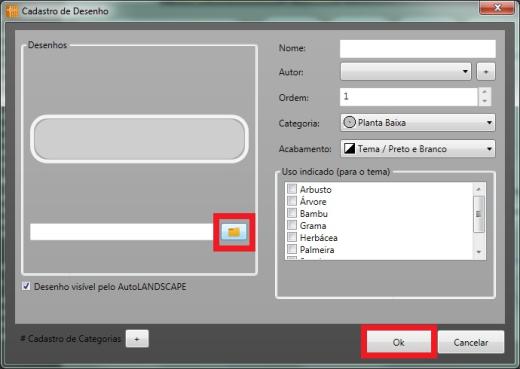Expand the Acabamento dropdown

tap(418, 149)
